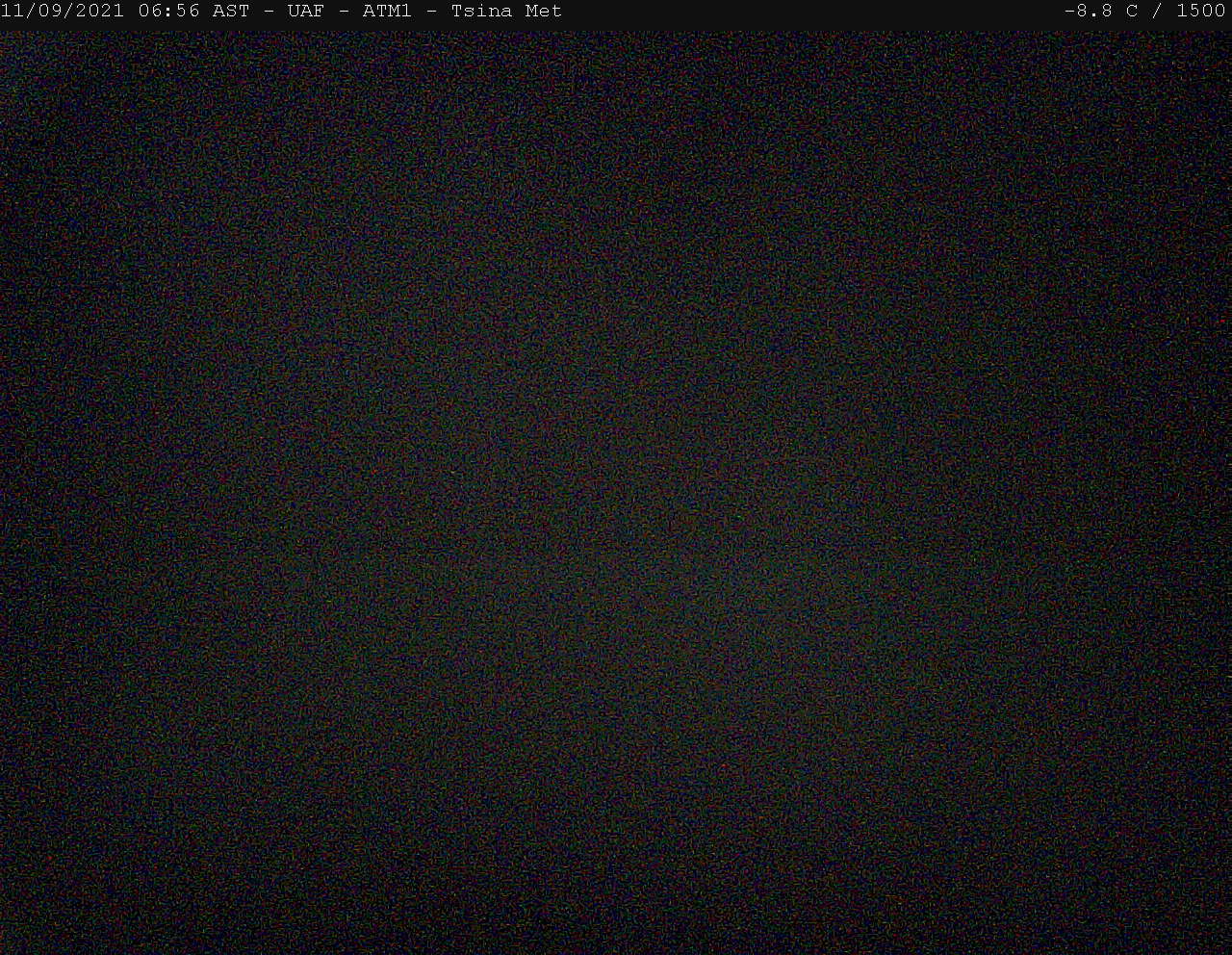This screenshot has width=1232, height=955.
Task: Click the date stamp 11/09/2021
Action: [x=63, y=12]
